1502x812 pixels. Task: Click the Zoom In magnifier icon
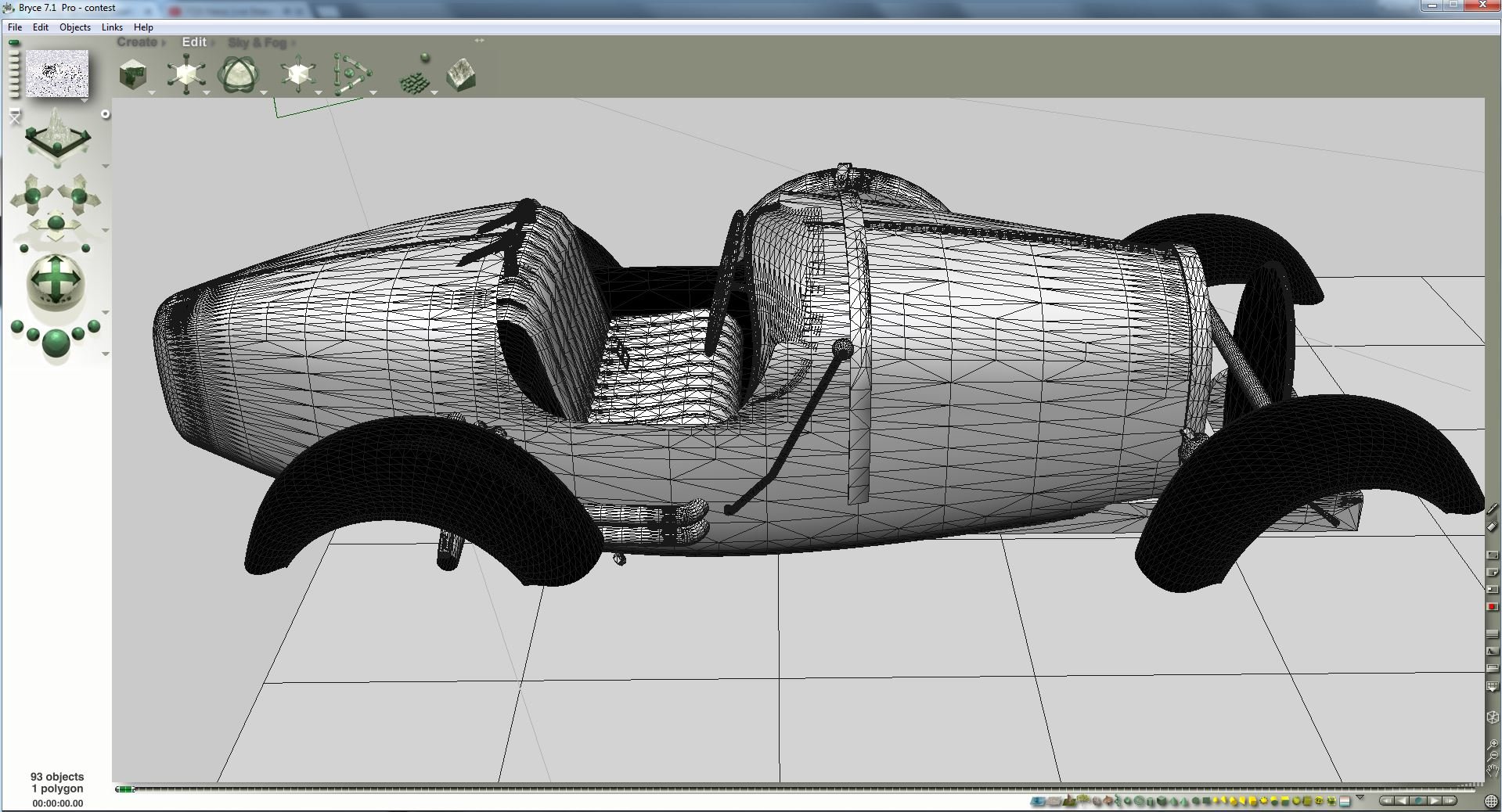[x=1493, y=743]
